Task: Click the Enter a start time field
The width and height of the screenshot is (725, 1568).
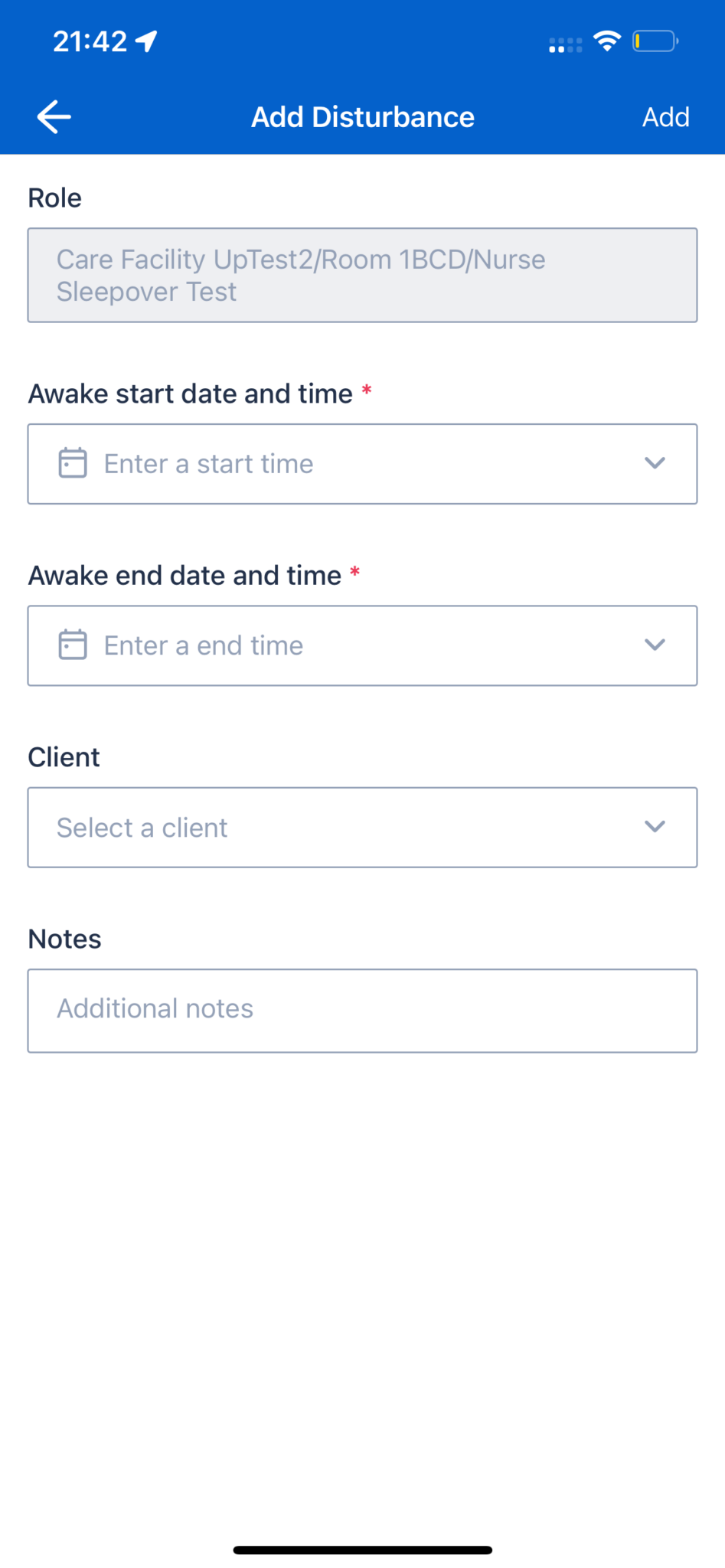Action: pyautogui.click(x=306, y=463)
